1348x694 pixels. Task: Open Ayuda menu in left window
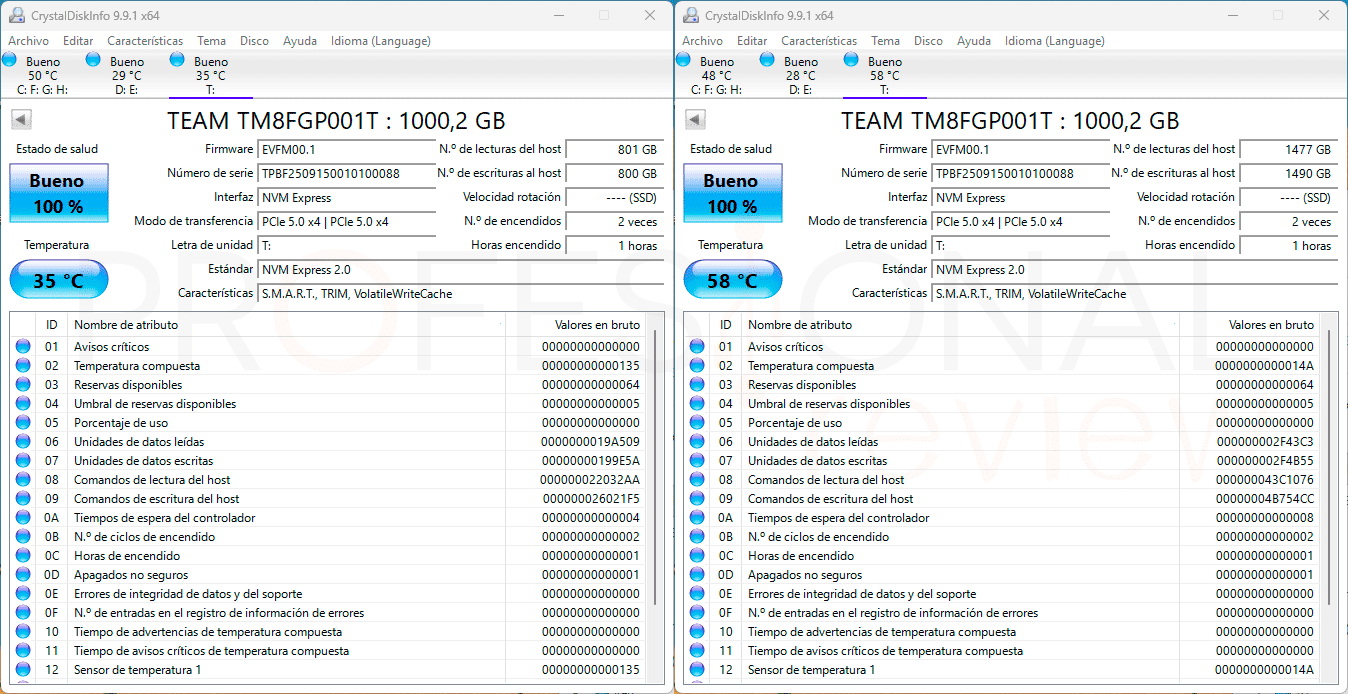pos(300,41)
